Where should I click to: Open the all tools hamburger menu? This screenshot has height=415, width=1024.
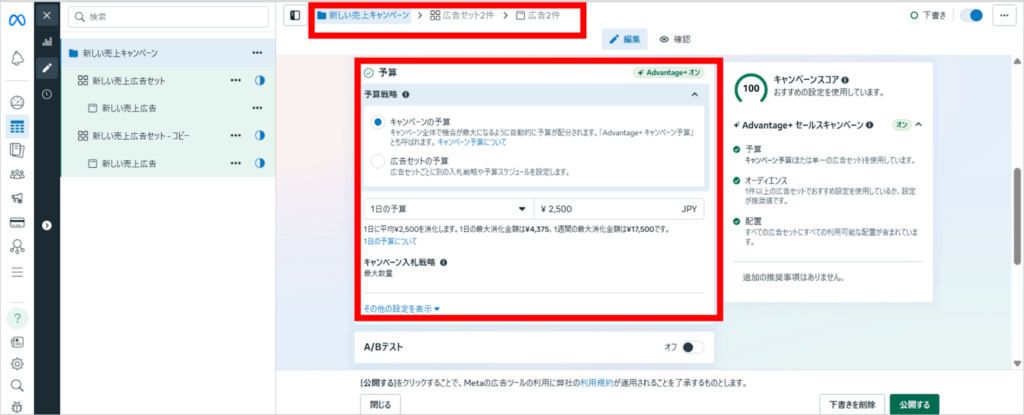pos(17,271)
